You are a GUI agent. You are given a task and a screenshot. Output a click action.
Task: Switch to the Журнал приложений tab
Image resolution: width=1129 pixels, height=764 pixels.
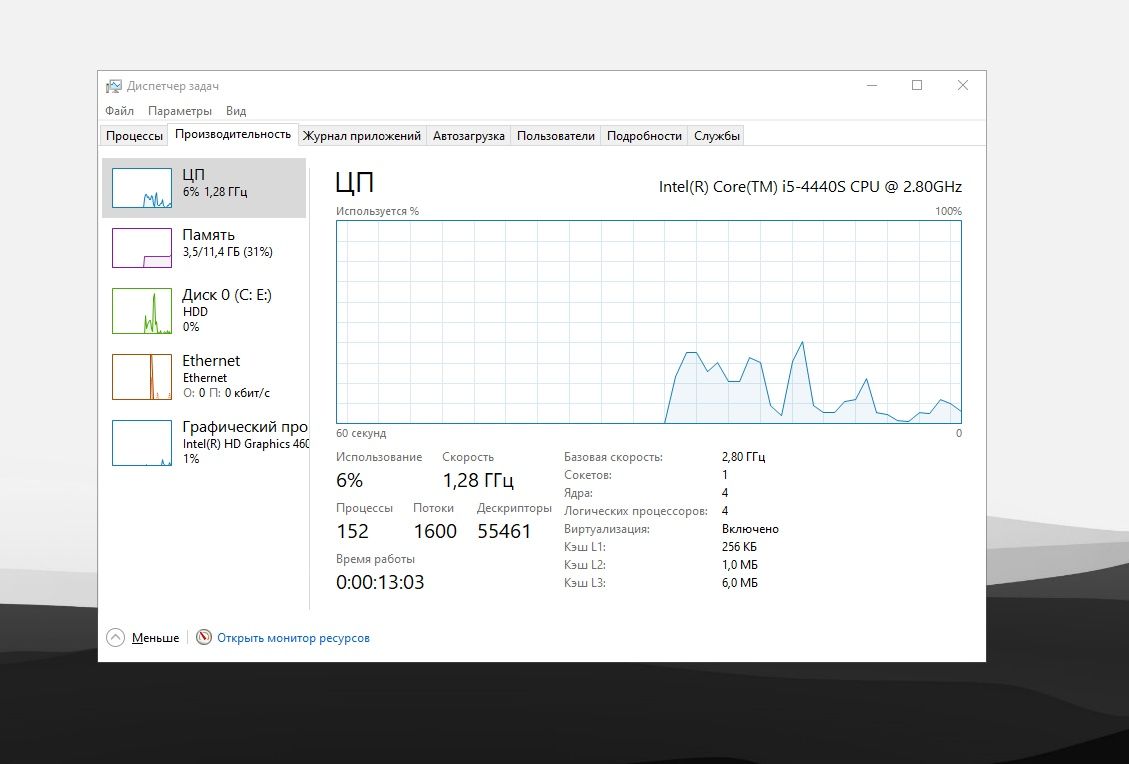361,135
